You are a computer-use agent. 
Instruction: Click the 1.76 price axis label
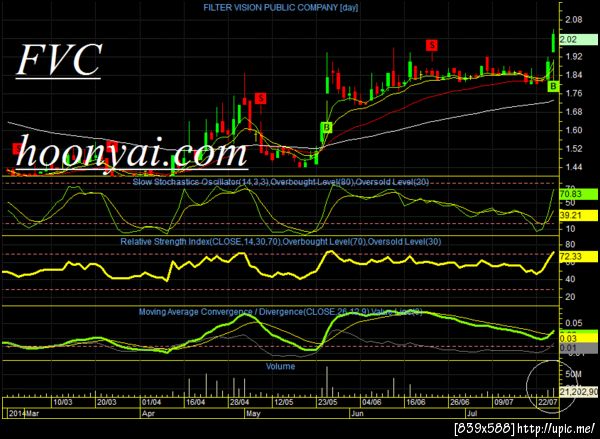[x=574, y=93]
